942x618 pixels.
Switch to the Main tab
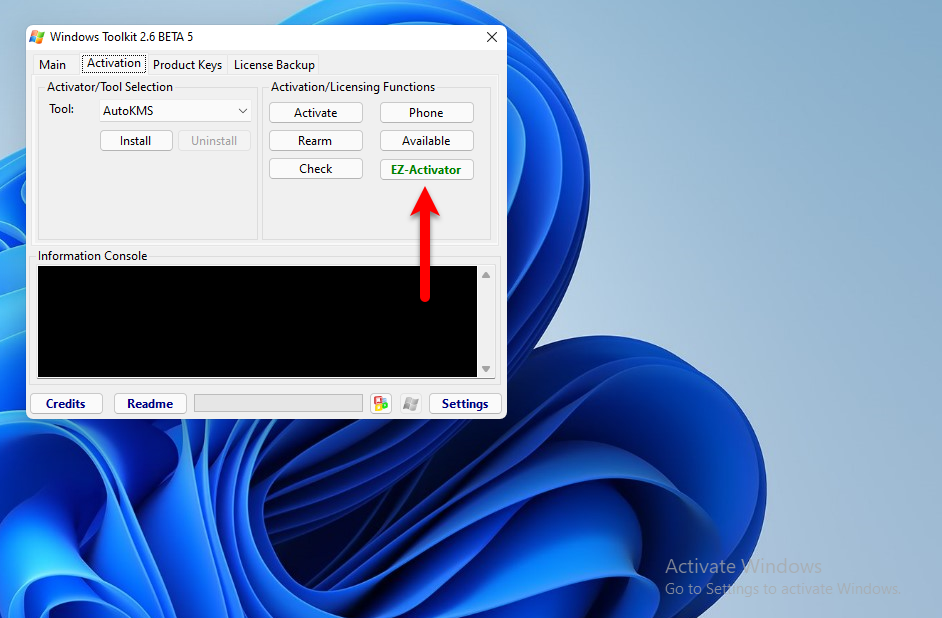click(52, 65)
